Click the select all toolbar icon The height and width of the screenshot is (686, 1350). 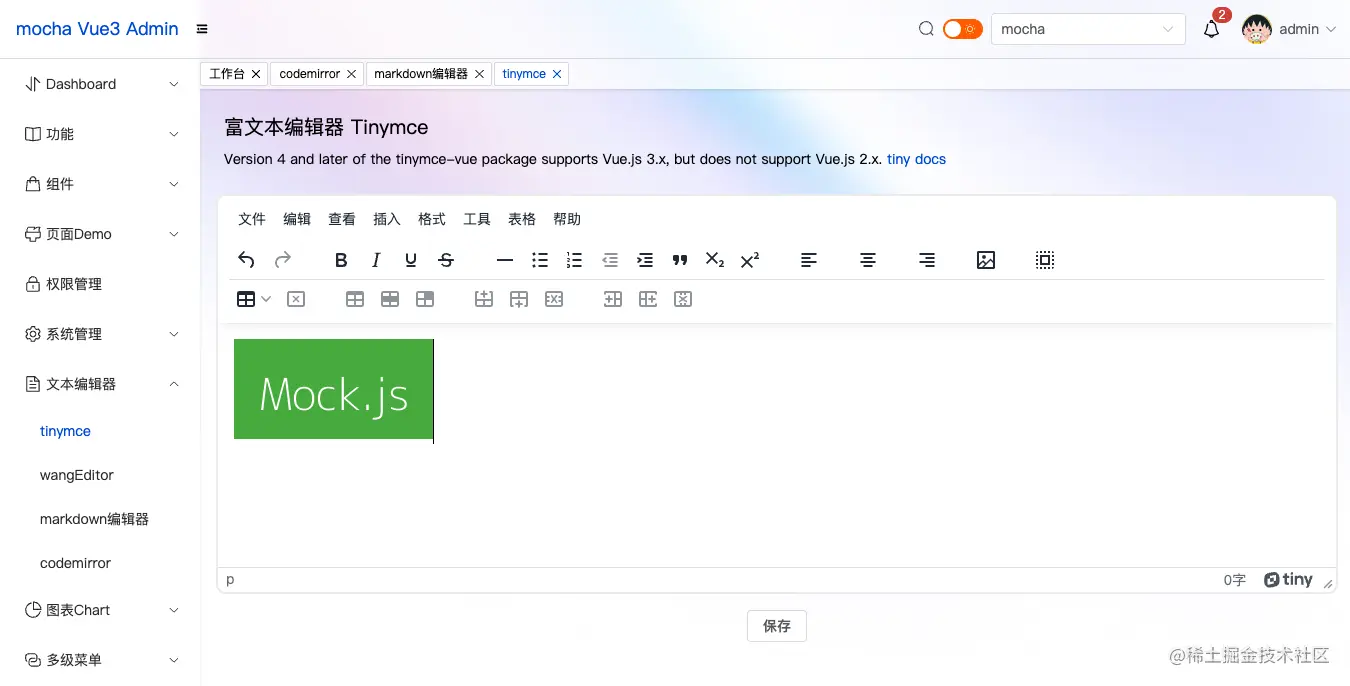click(1045, 260)
